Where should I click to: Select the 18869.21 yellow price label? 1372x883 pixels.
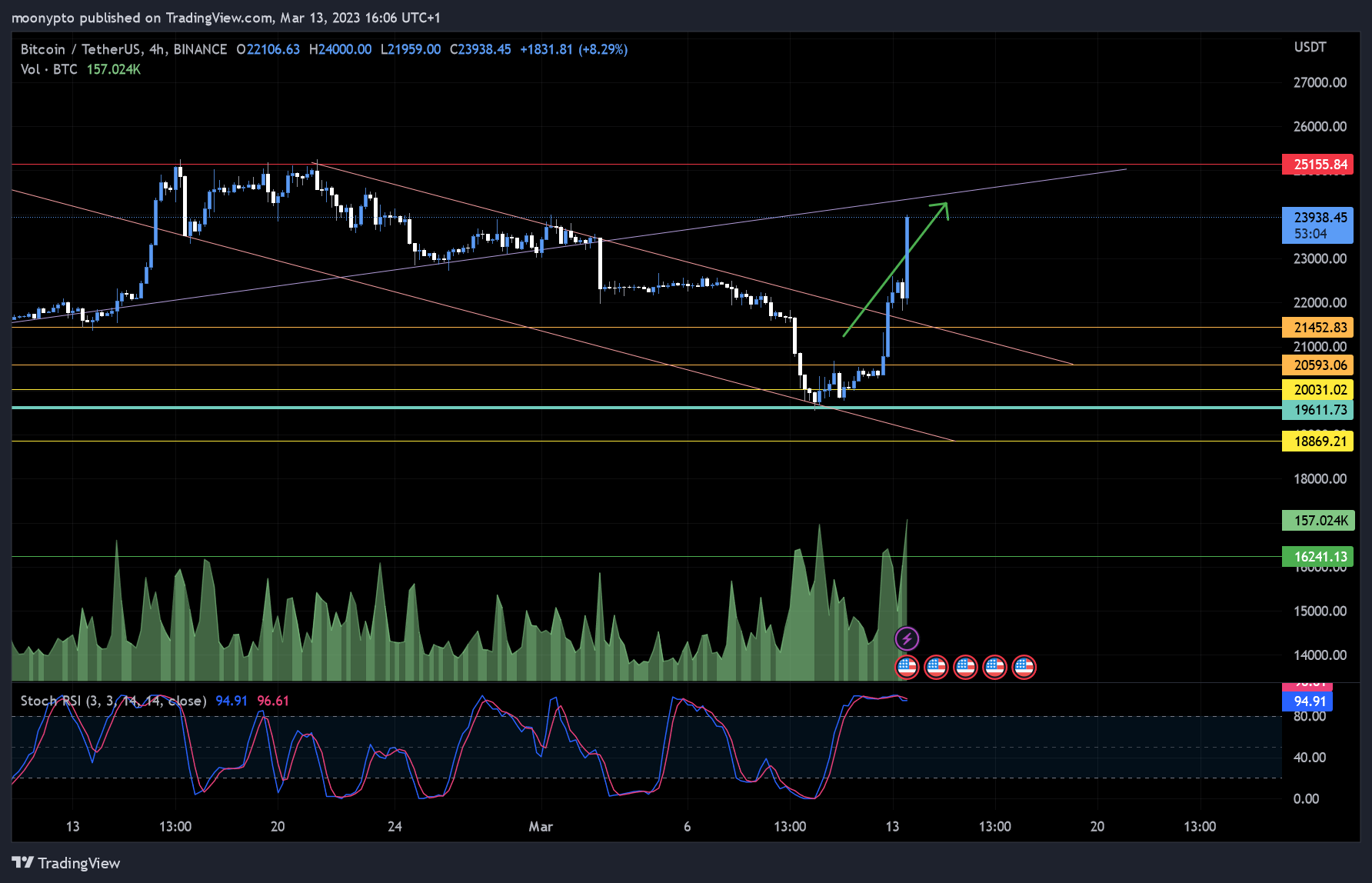[x=1317, y=441]
